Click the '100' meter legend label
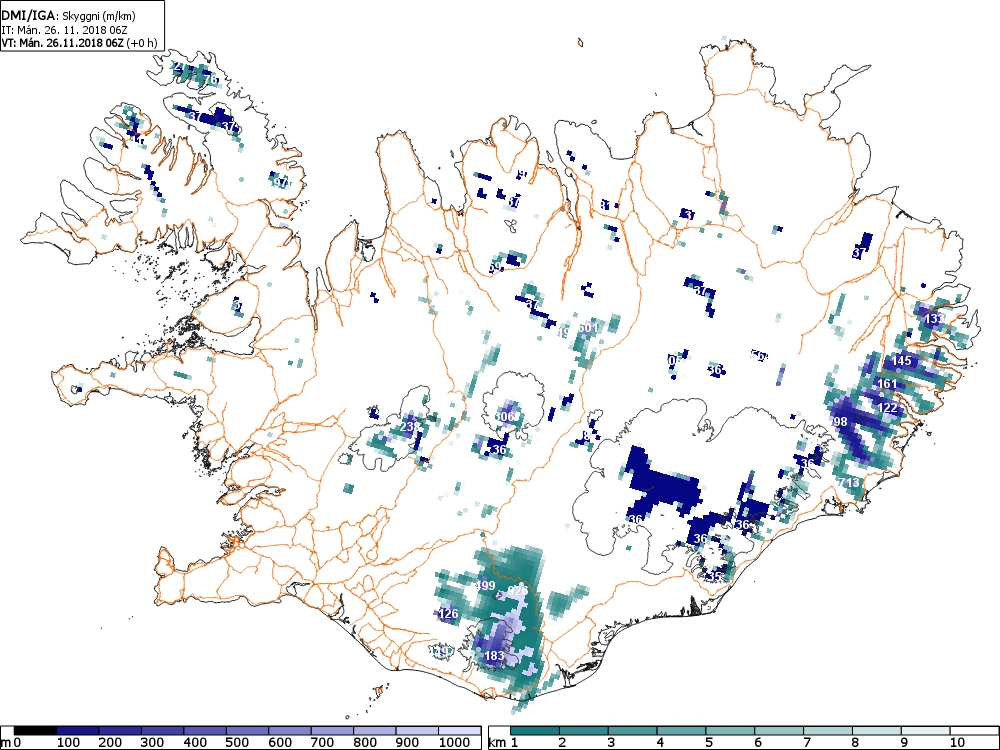The height and width of the screenshot is (750, 1000). 69,742
